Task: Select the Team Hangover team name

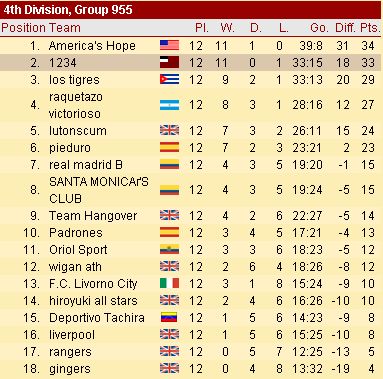Action: (x=93, y=216)
